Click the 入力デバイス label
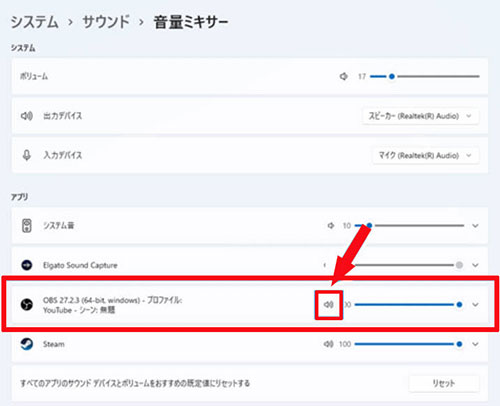This screenshot has height=406, width=500. pos(63,155)
